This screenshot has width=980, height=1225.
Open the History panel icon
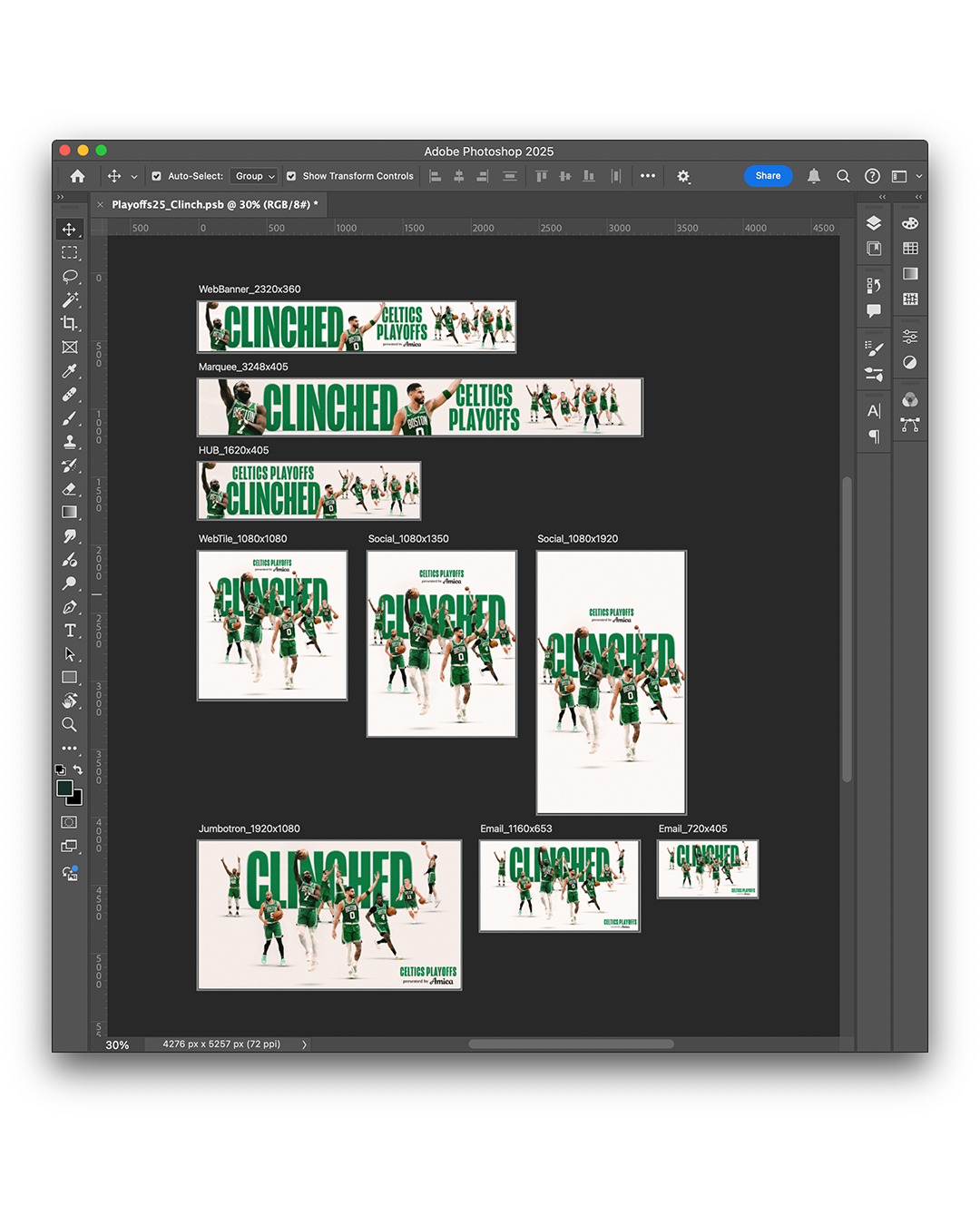click(x=874, y=286)
